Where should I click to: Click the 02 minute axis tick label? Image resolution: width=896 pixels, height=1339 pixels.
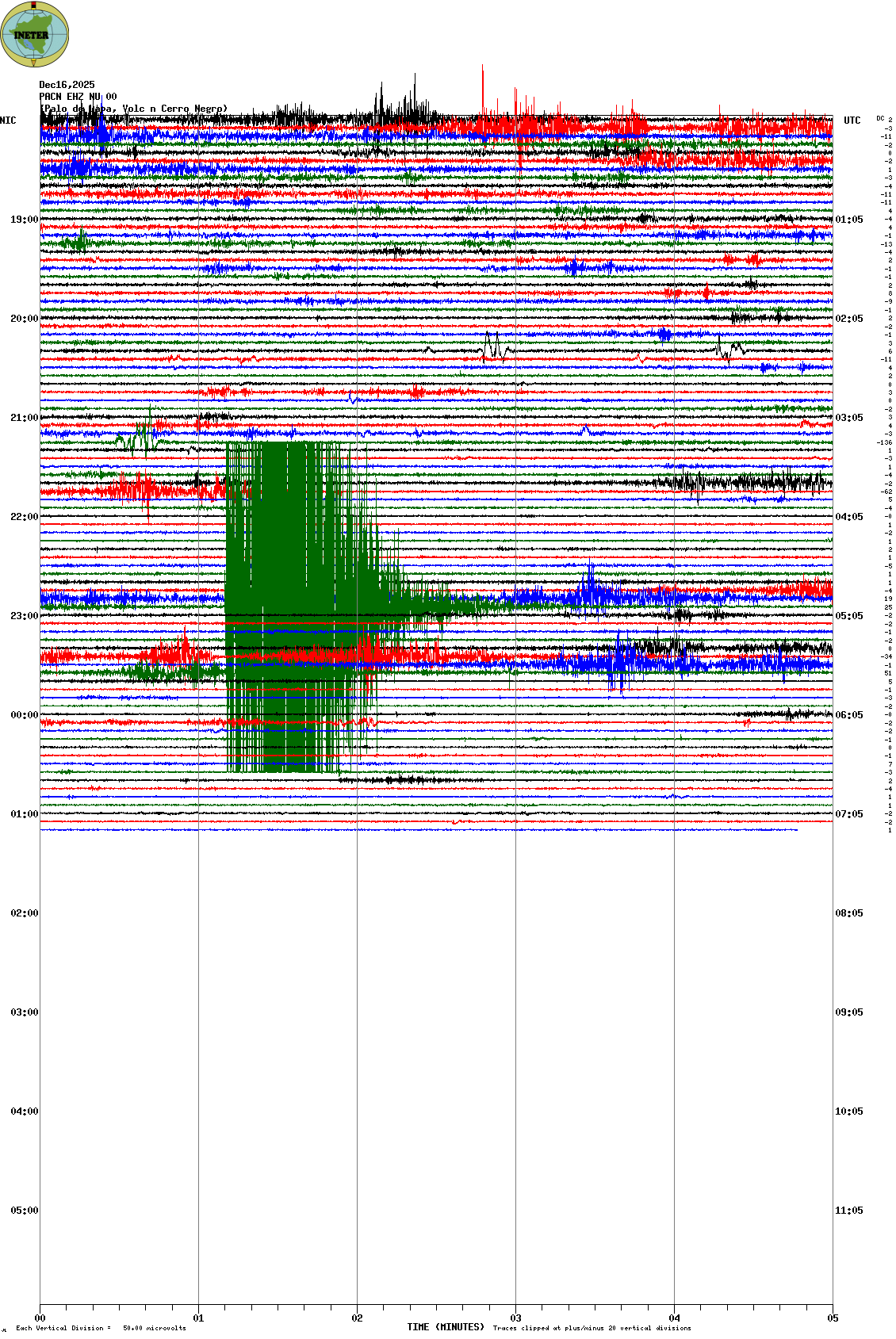[x=357, y=1318]
